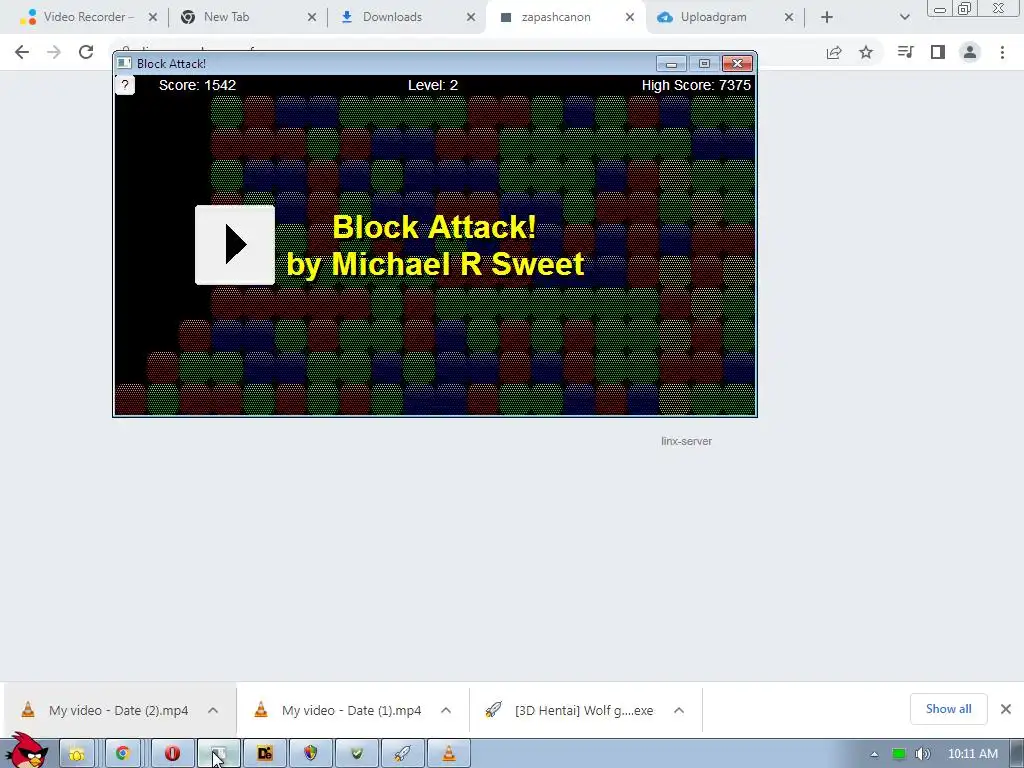1024x768 pixels.
Task: Open the volume speaker icon
Action: 923,754
